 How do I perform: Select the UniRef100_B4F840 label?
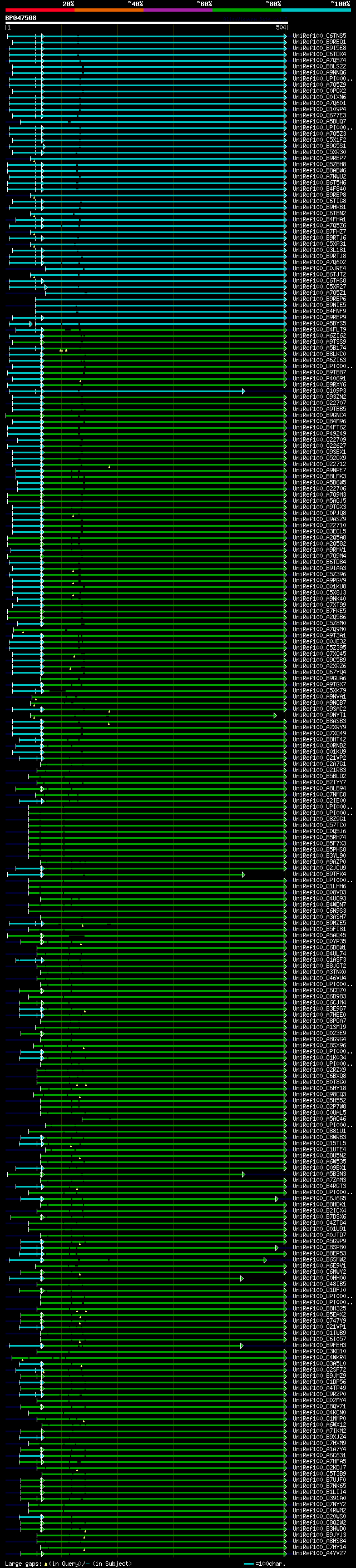pos(319,189)
